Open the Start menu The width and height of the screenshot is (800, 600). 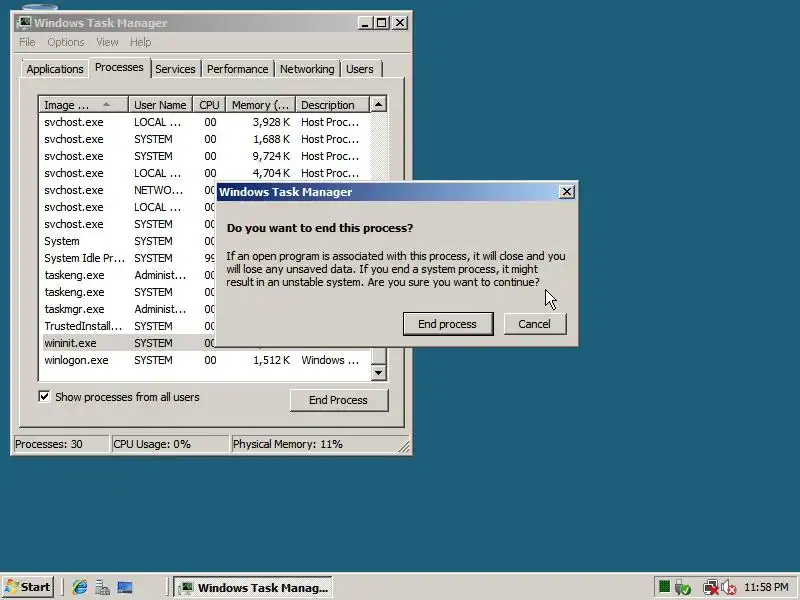click(x=29, y=587)
